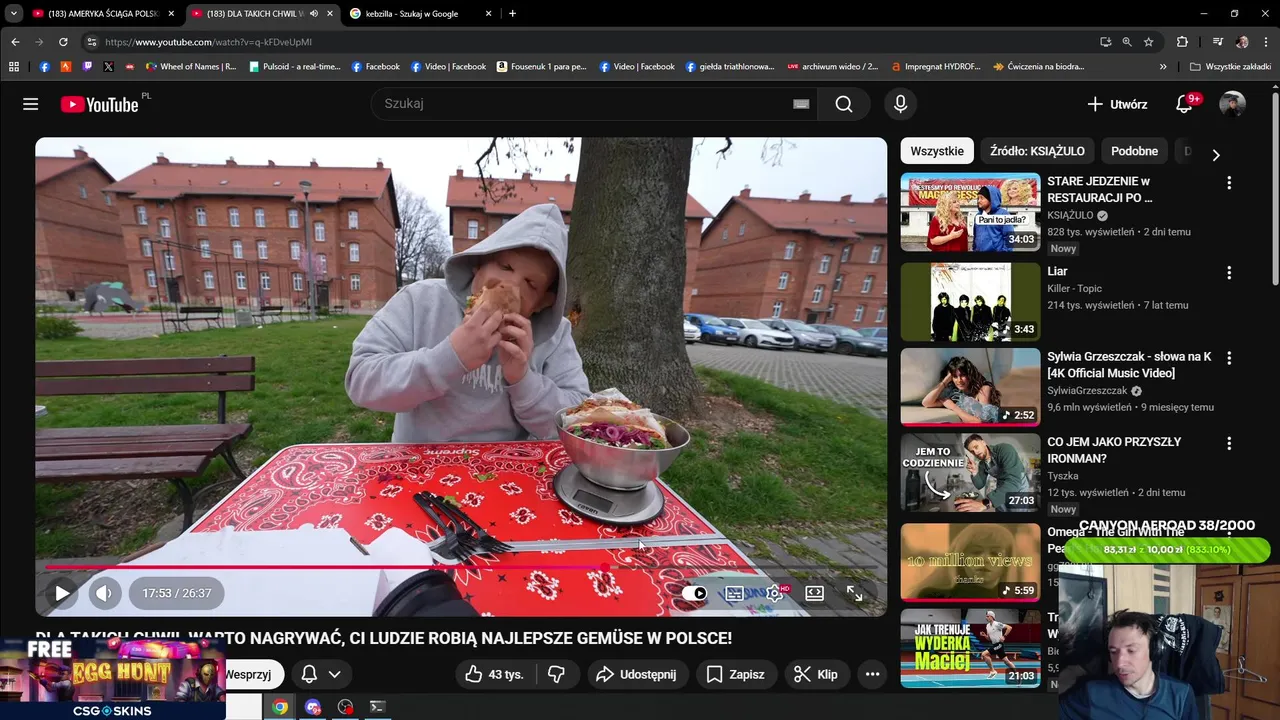Save video with Zapisz button
This screenshot has width=1280, height=720.
(x=736, y=674)
